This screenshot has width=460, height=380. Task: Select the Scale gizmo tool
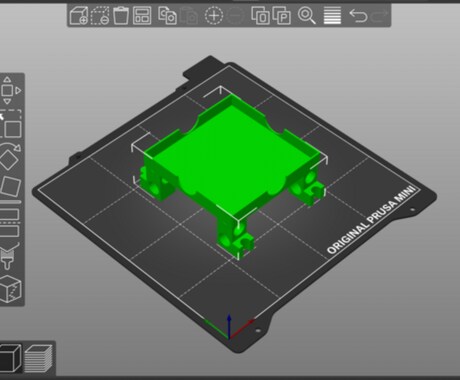click(11, 124)
